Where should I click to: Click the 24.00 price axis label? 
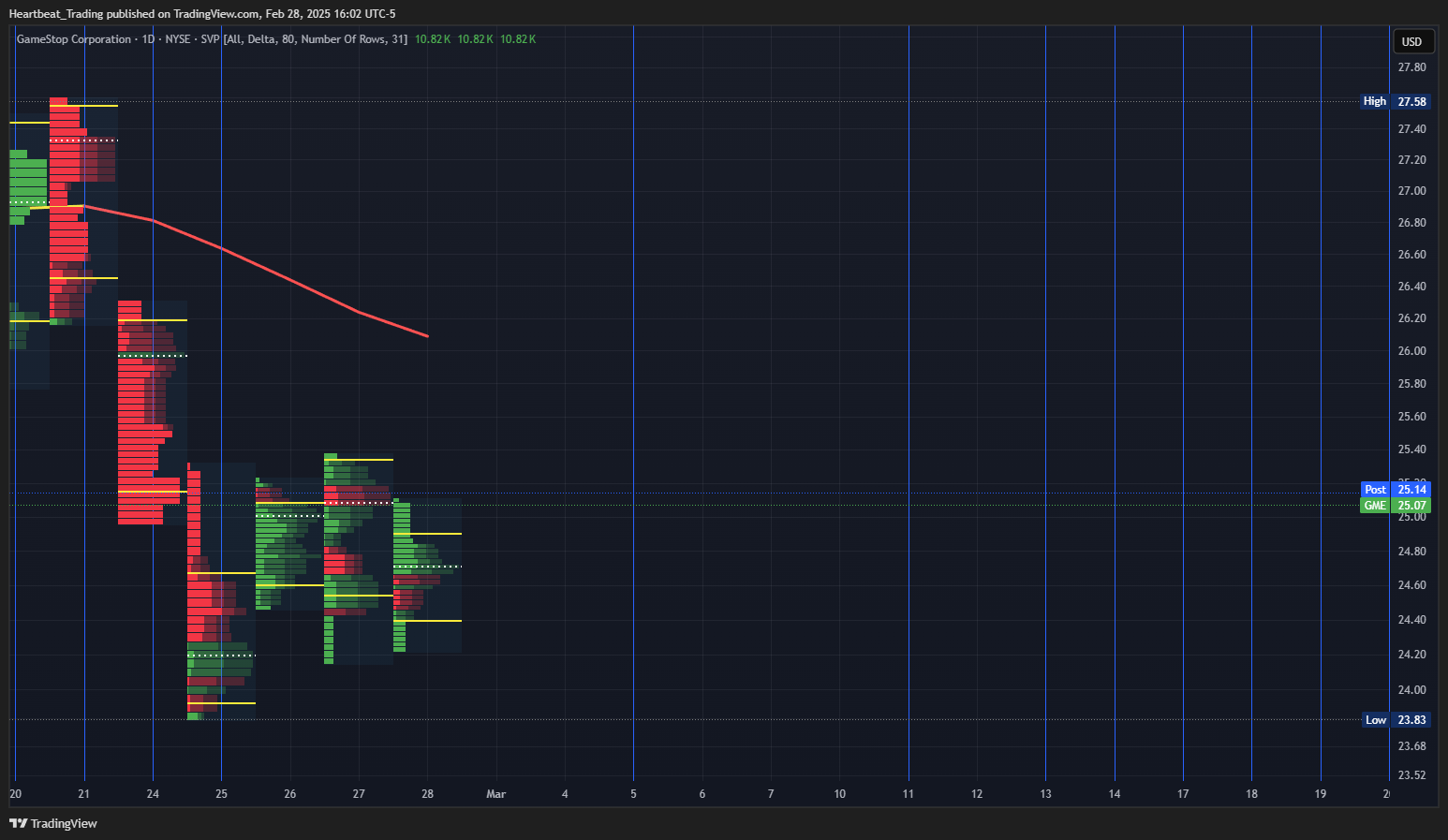(x=1411, y=690)
